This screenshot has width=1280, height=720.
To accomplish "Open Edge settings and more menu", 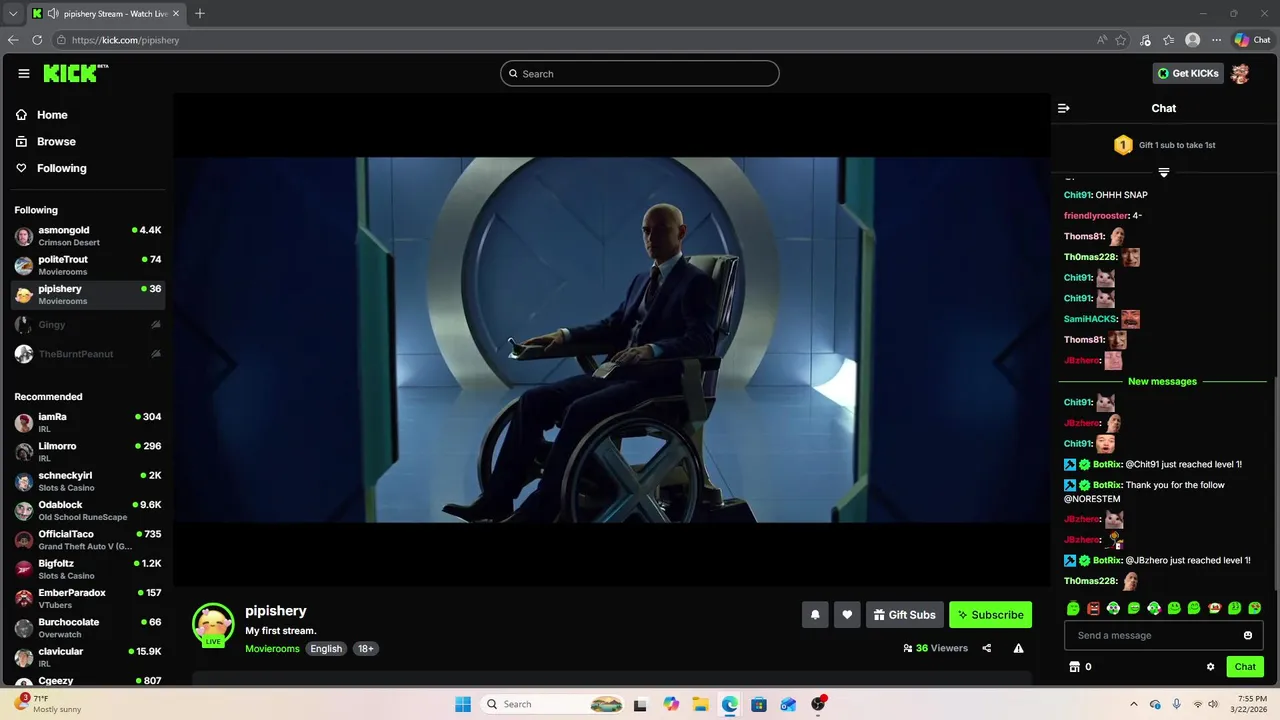I will tap(1216, 40).
